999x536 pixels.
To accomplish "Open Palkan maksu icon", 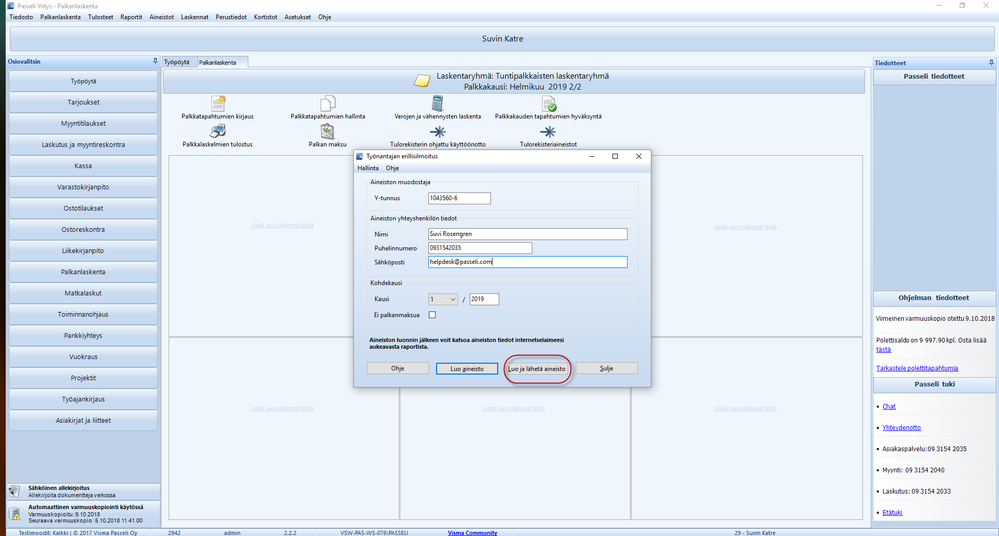I will click(327, 132).
